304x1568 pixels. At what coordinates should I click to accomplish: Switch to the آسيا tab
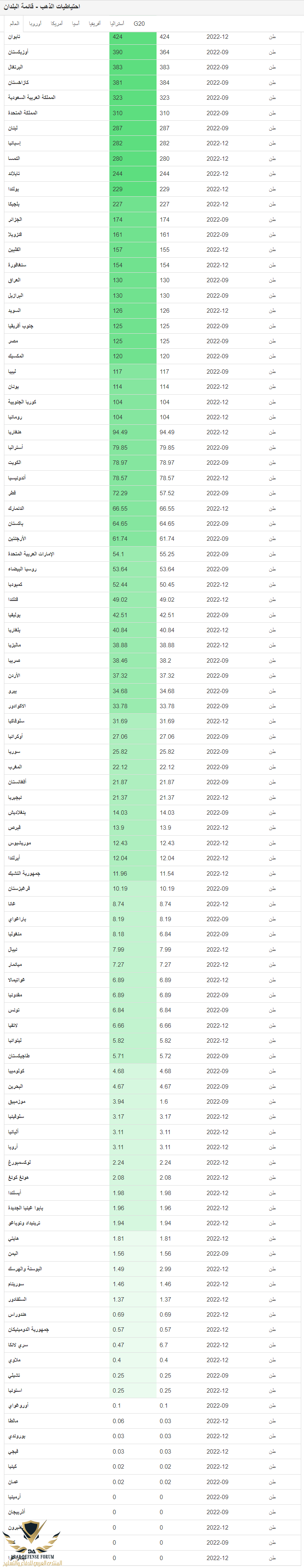76,24
